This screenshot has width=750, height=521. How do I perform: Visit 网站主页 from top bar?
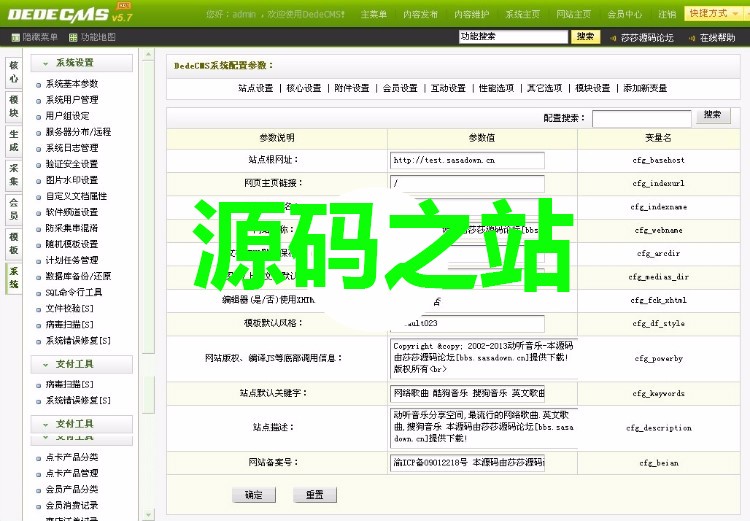(574, 14)
